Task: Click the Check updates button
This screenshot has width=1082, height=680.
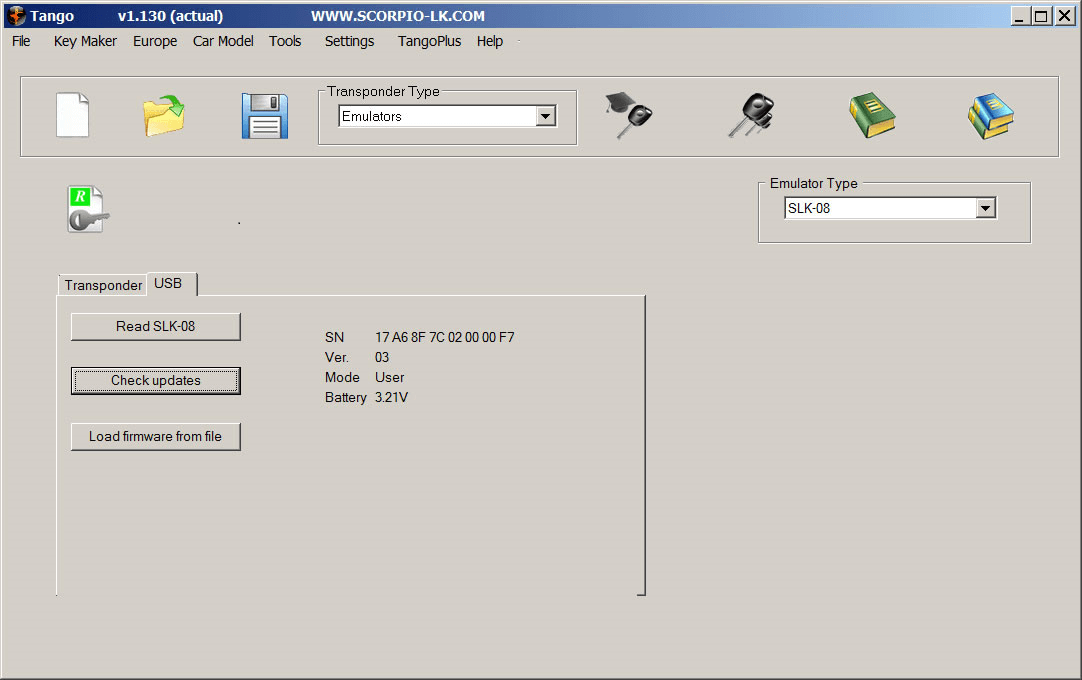Action: [156, 380]
